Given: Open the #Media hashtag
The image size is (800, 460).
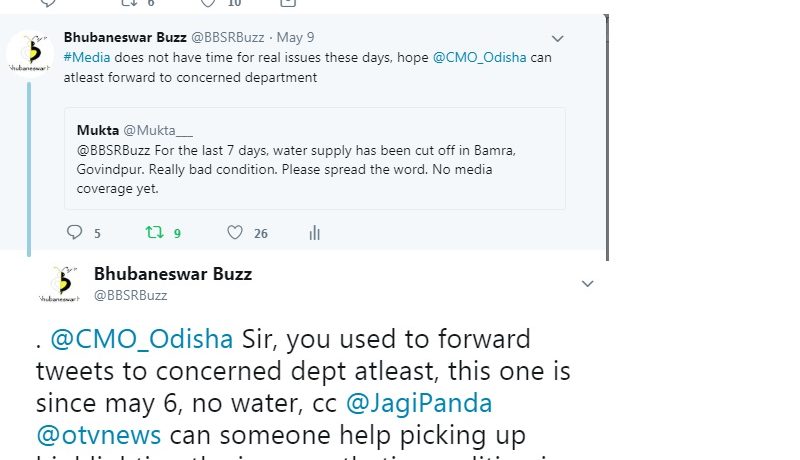Looking at the screenshot, I should pos(87,57).
